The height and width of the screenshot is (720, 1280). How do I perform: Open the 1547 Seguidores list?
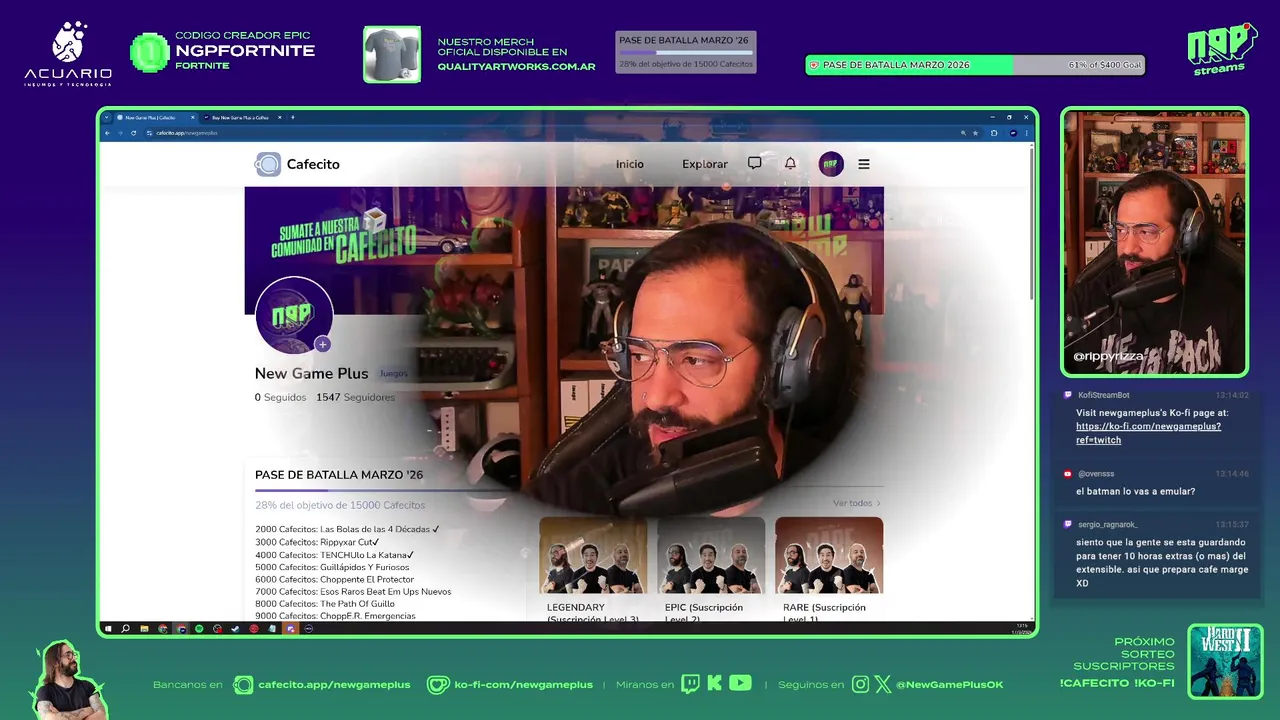[355, 397]
